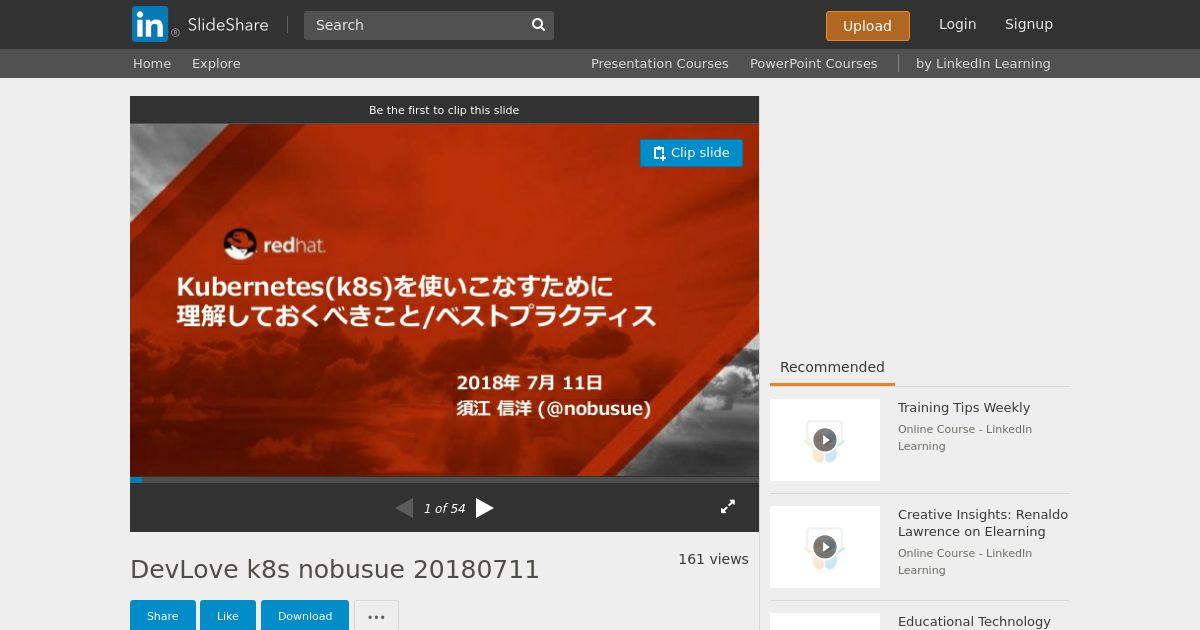The width and height of the screenshot is (1200, 630).
Task: Open Educational Technology course title
Action: pos(974,621)
